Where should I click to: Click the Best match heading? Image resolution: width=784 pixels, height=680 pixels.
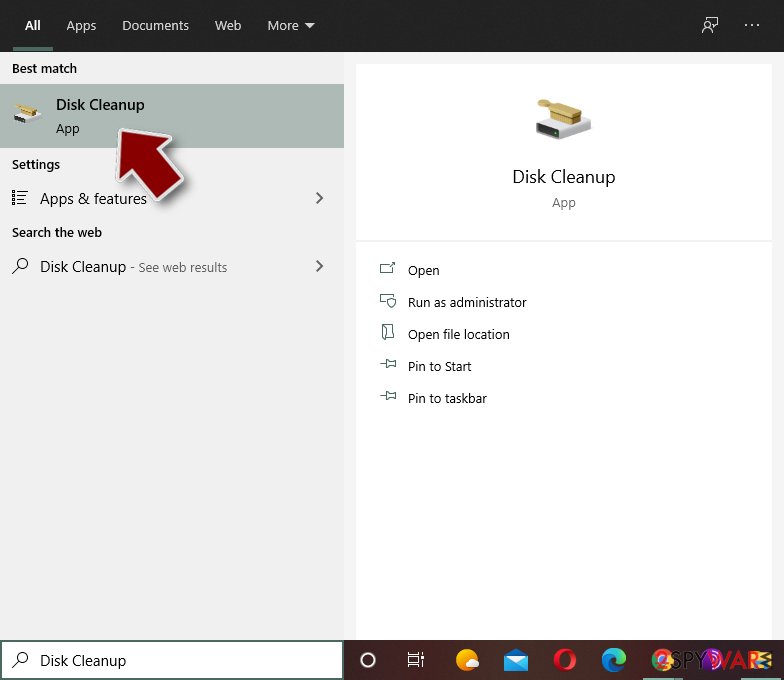tap(44, 68)
